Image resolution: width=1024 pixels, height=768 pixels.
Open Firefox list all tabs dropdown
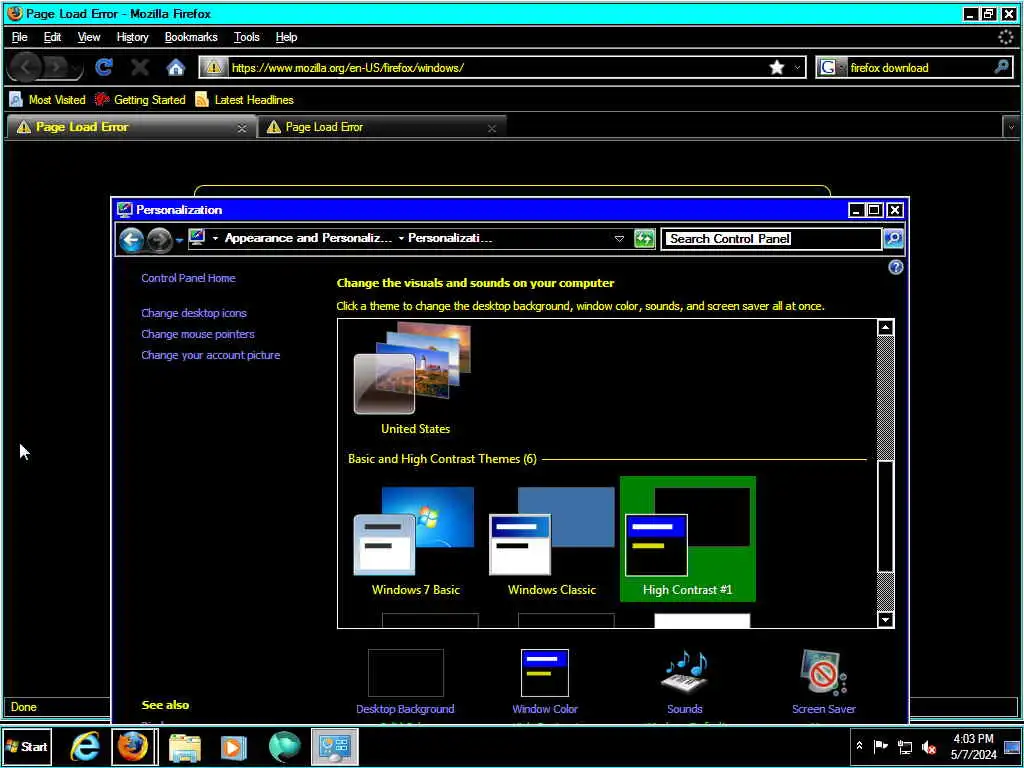pos(1011,127)
